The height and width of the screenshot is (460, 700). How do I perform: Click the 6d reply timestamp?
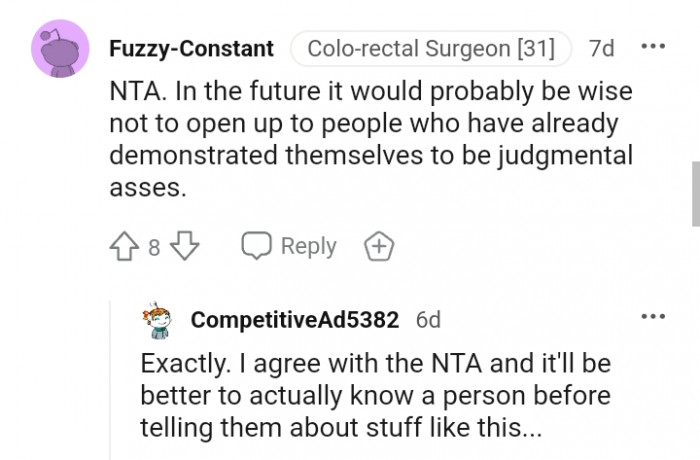(x=428, y=319)
